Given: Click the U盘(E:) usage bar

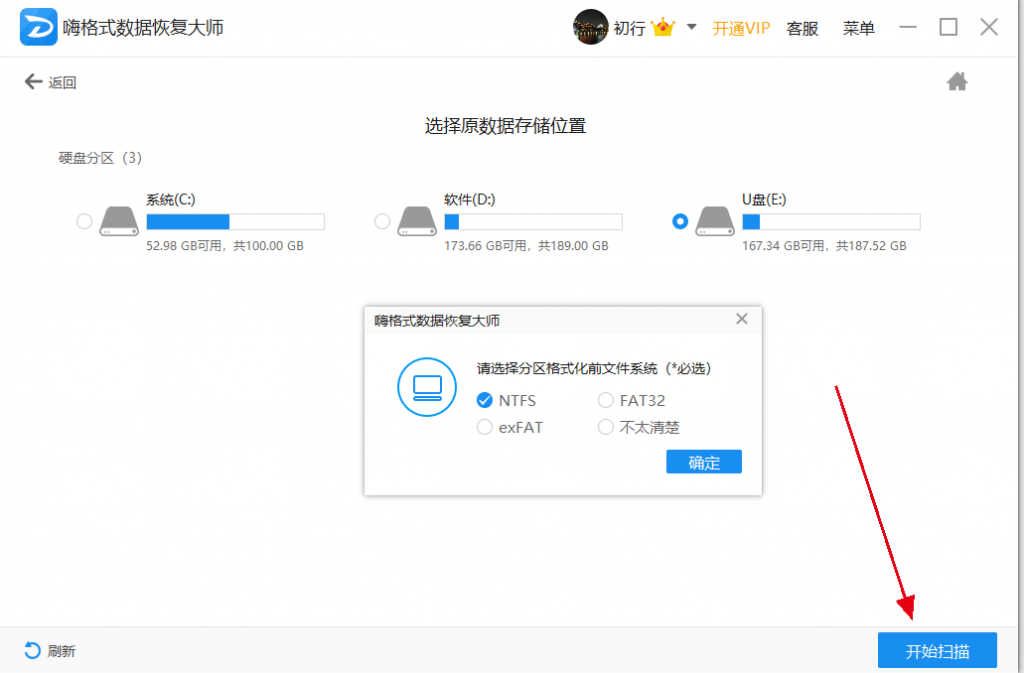Looking at the screenshot, I should tap(831, 221).
